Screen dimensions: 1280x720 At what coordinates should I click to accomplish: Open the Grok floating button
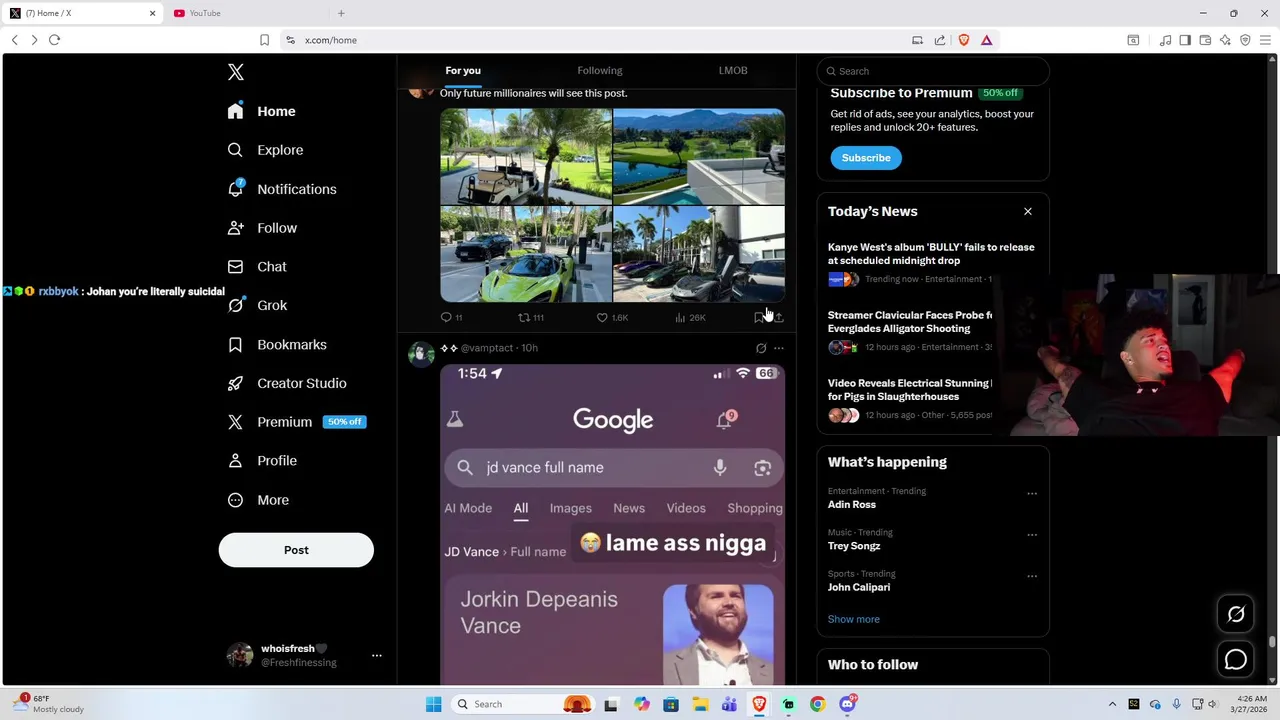point(1236,614)
